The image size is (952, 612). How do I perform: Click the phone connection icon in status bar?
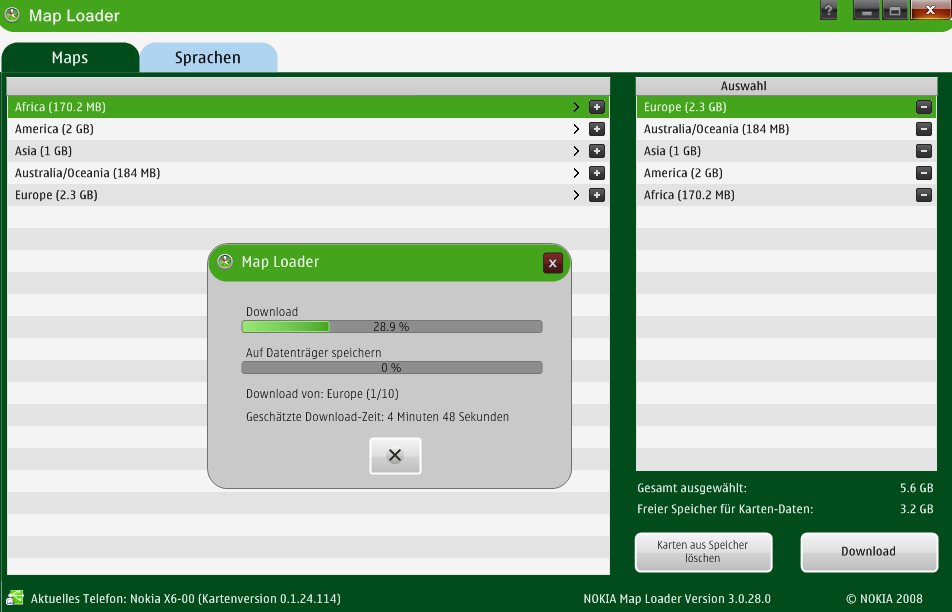(x=15, y=597)
